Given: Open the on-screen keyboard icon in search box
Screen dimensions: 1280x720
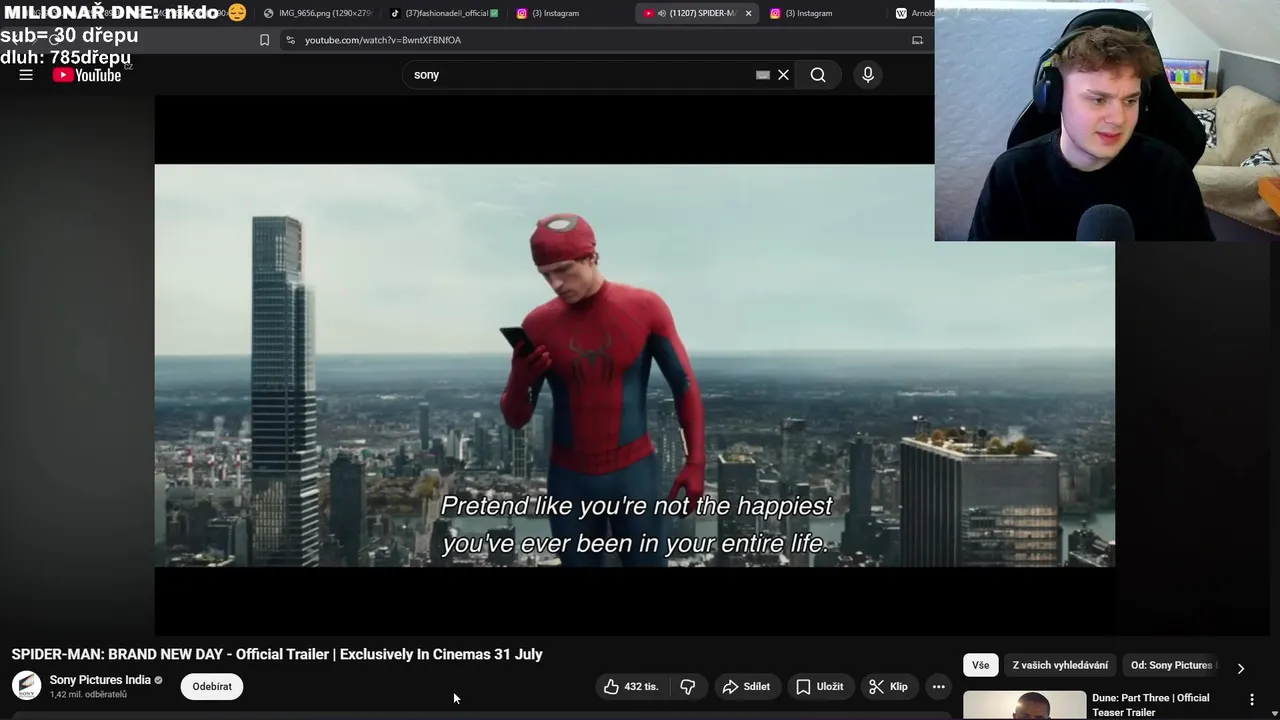Looking at the screenshot, I should [763, 75].
